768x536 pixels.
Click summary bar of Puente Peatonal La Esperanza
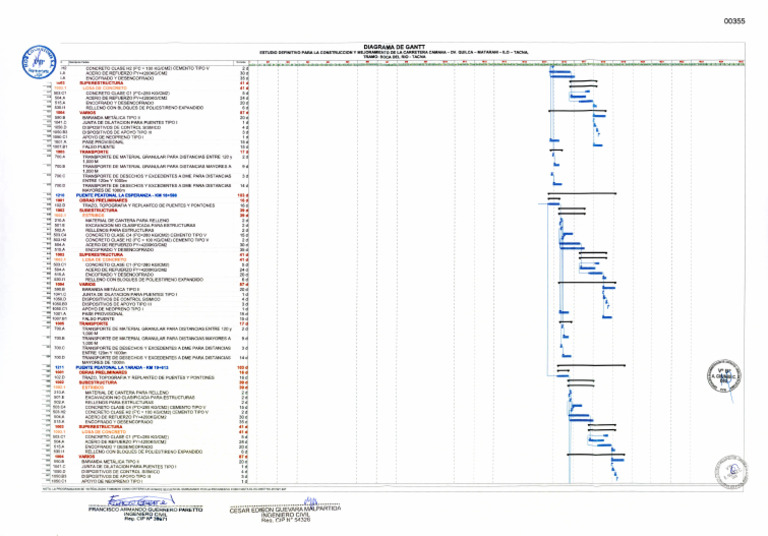pos(582,194)
